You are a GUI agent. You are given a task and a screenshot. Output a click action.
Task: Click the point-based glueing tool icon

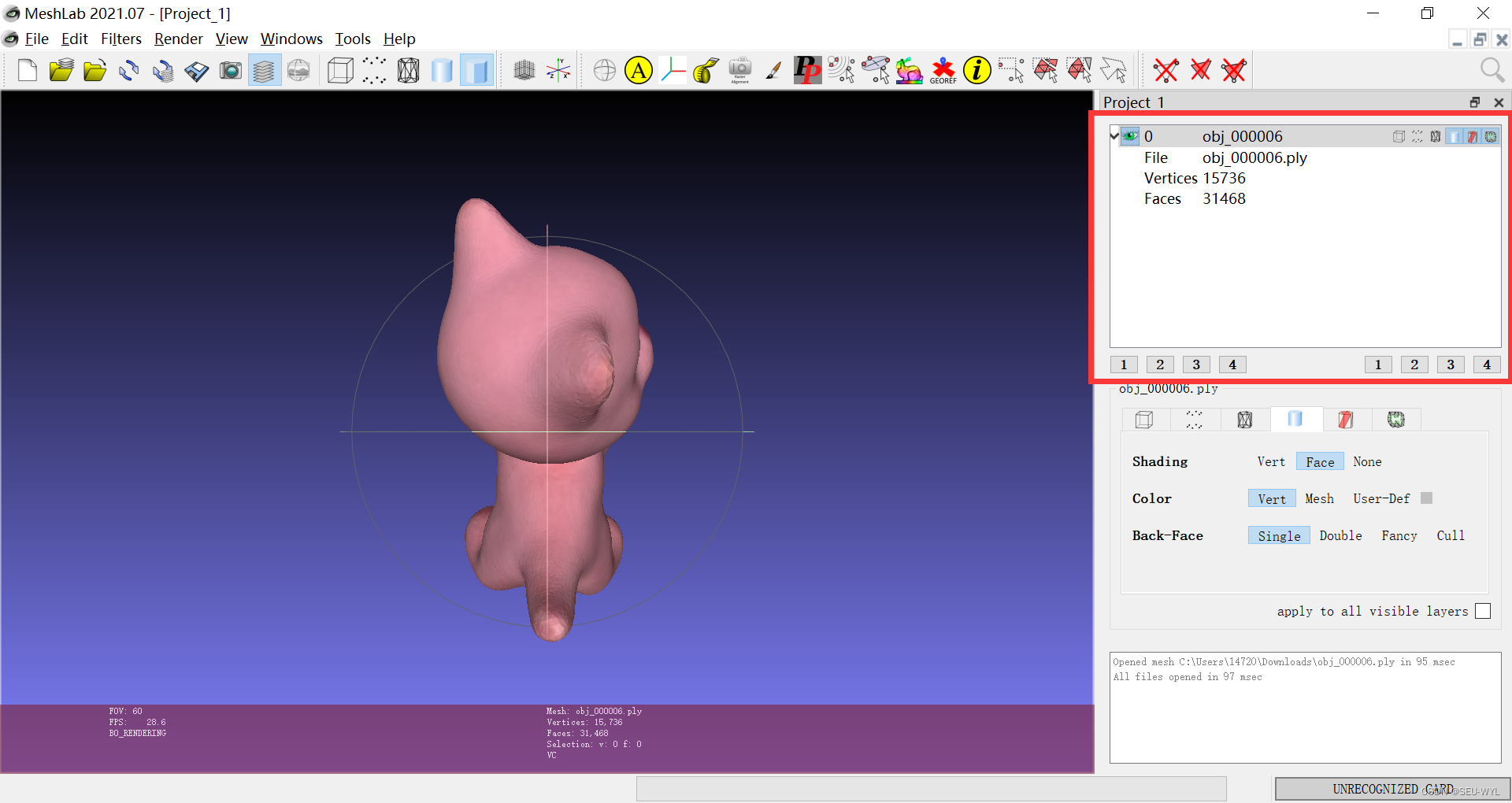point(842,71)
